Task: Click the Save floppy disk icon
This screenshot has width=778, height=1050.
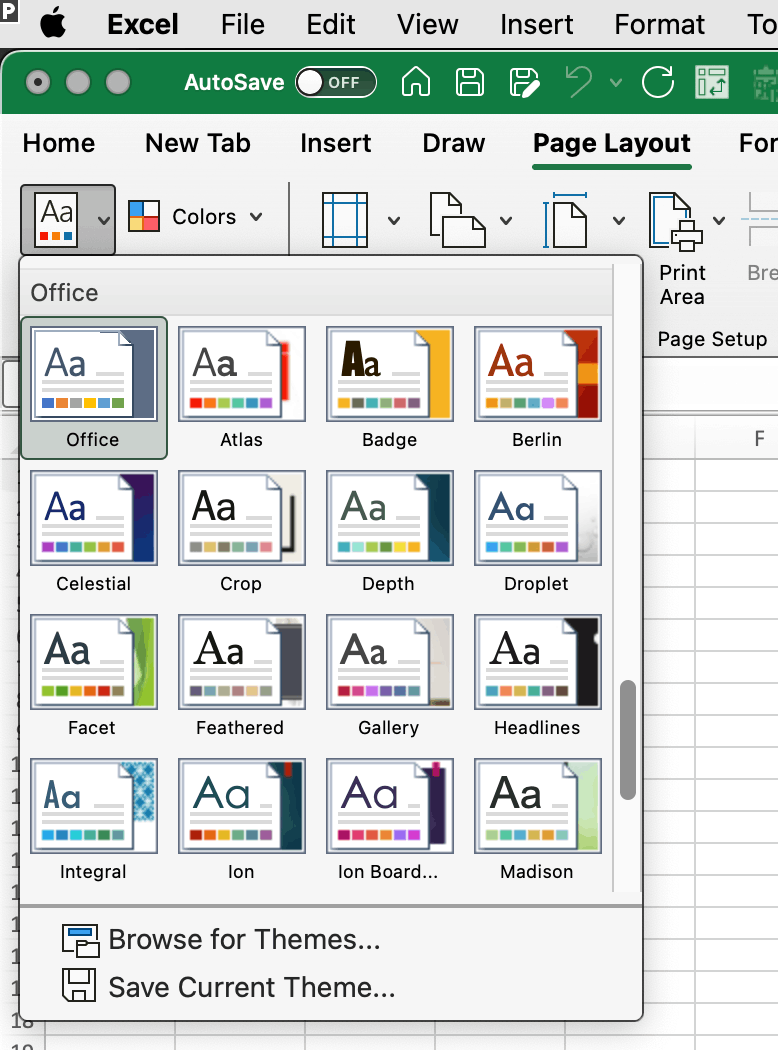Action: [470, 82]
